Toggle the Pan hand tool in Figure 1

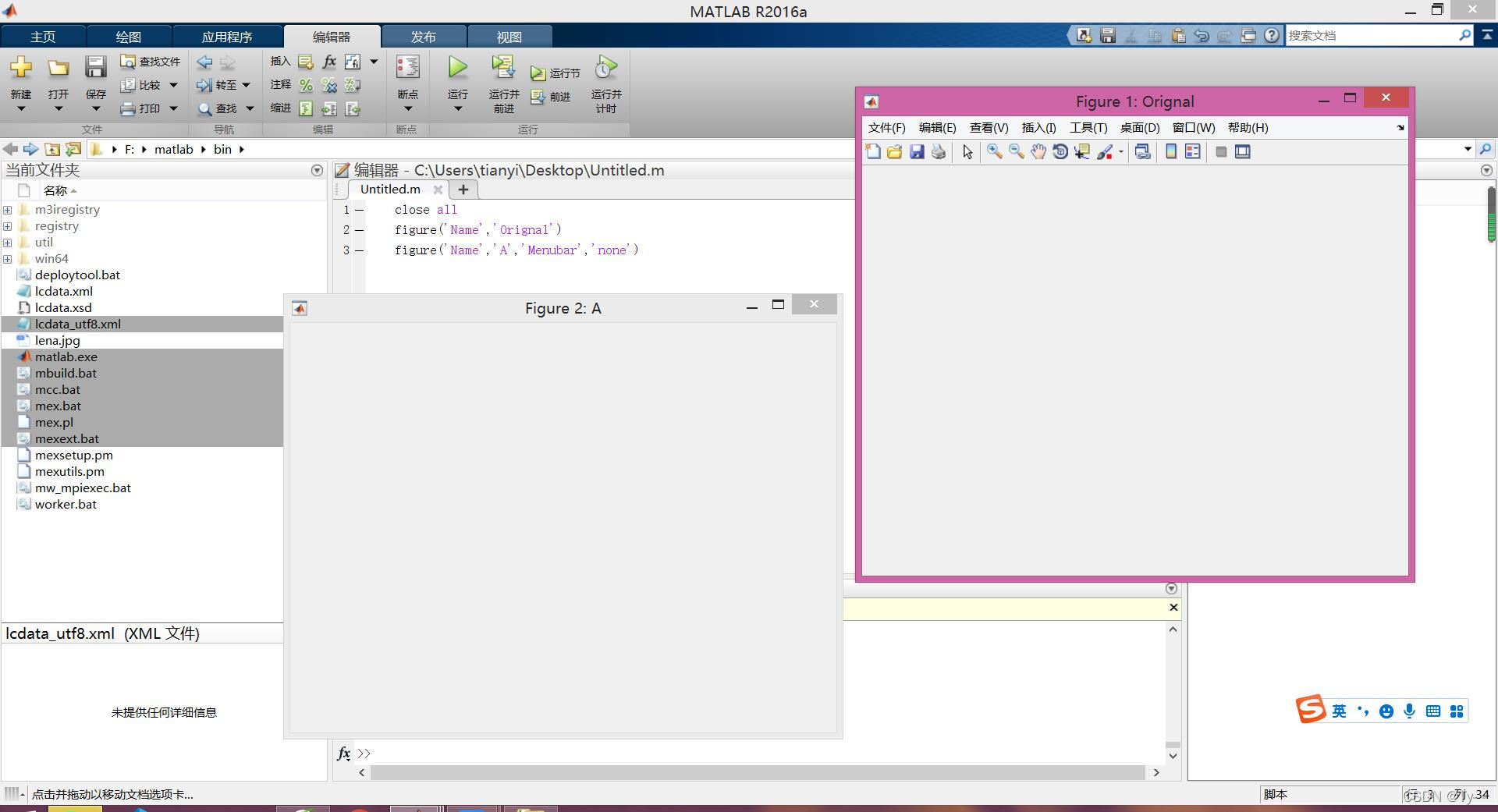(x=1038, y=152)
